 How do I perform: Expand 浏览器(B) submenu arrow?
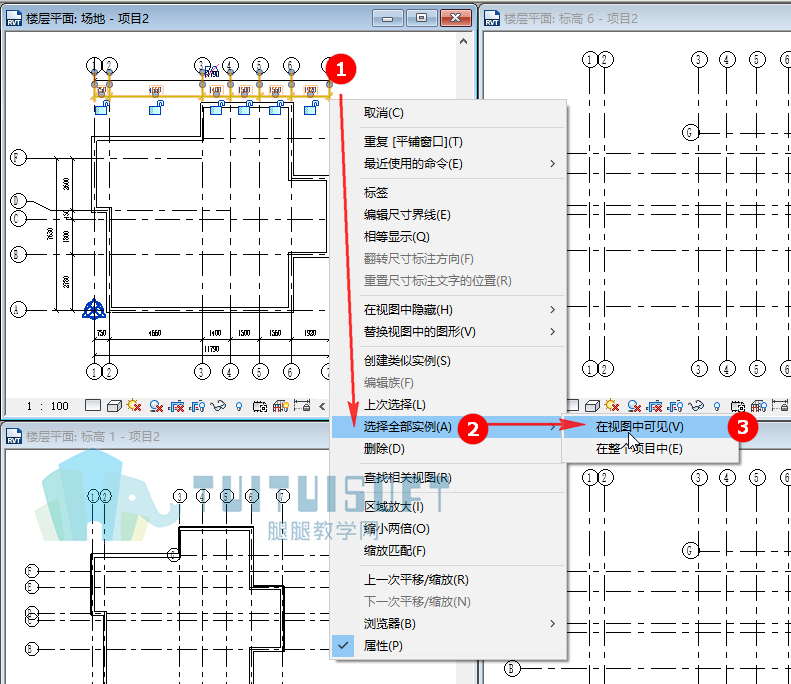point(553,623)
